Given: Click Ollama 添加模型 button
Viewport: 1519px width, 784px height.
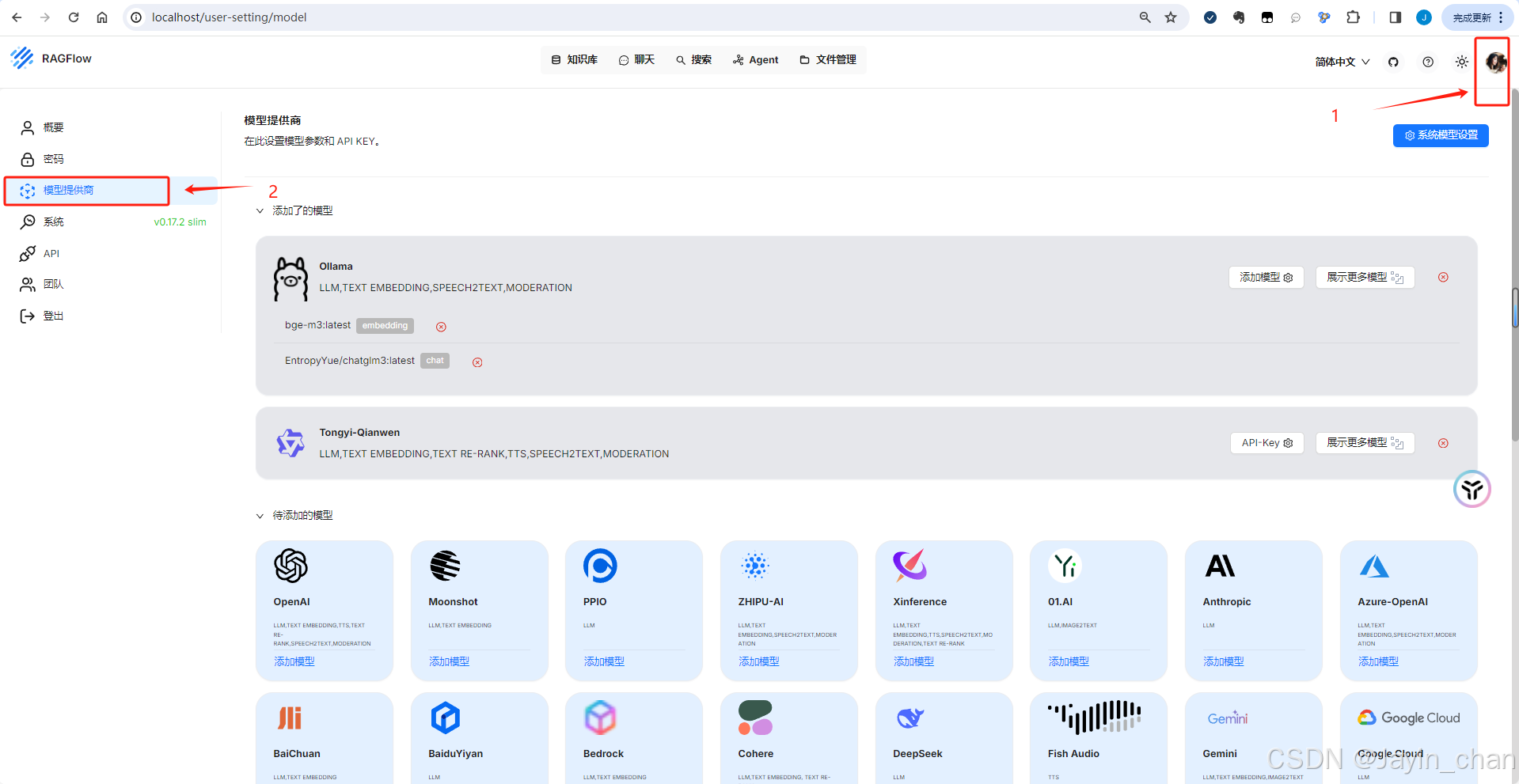Looking at the screenshot, I should point(1266,278).
